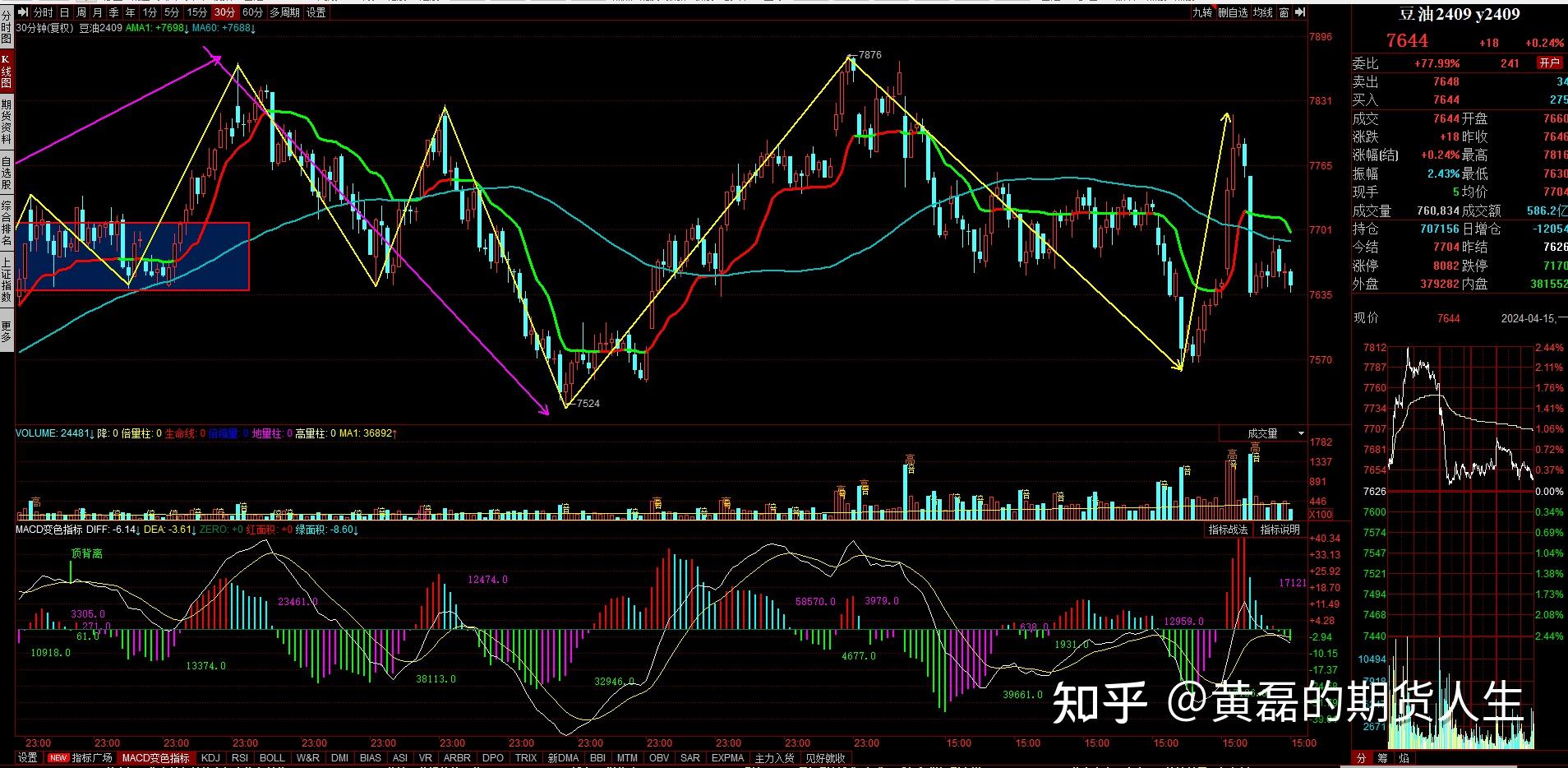Toggle 删自选 to remove from watchlist
Screen dimensions: 1568x768
[x=1232, y=12]
